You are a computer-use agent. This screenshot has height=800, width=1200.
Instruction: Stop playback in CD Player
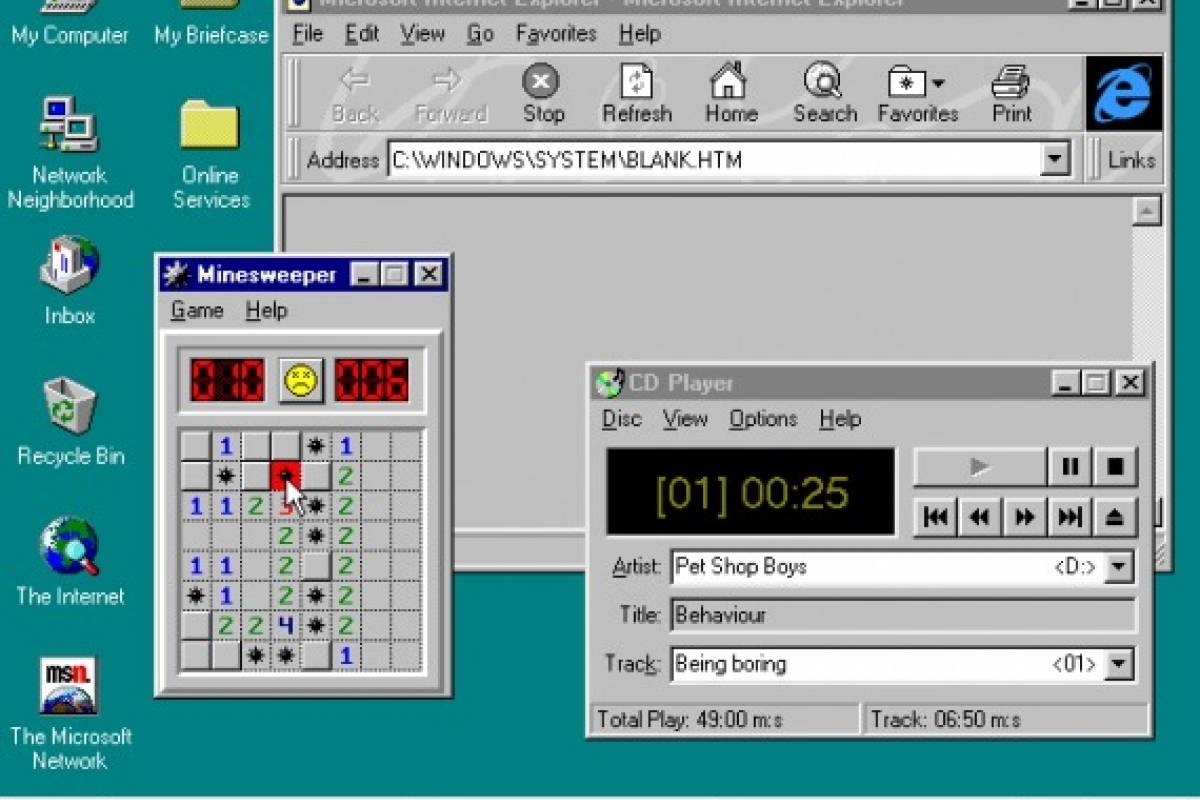coord(1115,467)
